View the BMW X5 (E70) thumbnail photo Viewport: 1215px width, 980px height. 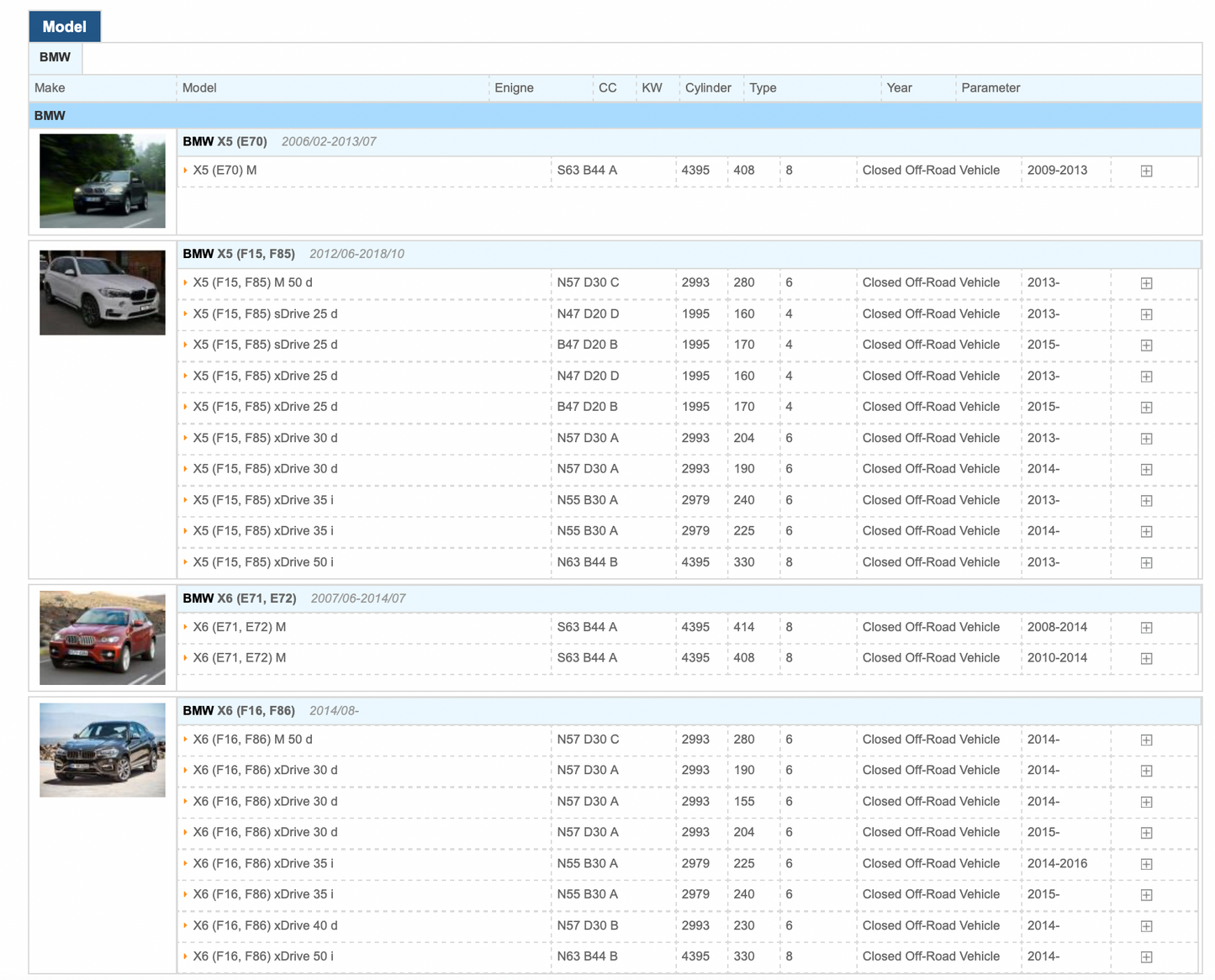(103, 181)
